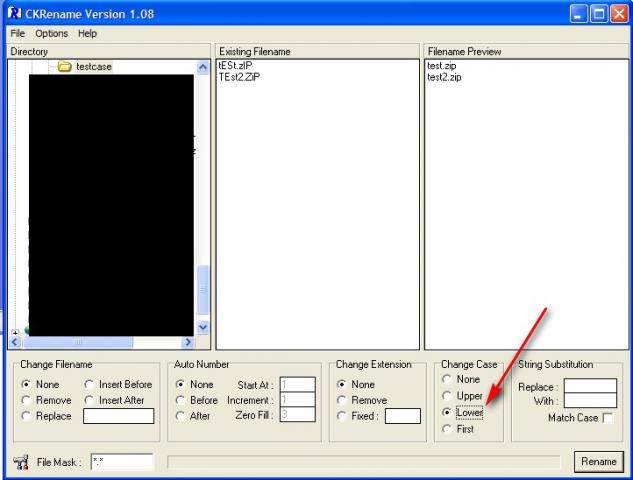Click directory horizontal scrollbar left arrow
This screenshot has width=633, height=480.
pyautogui.click(x=15, y=342)
